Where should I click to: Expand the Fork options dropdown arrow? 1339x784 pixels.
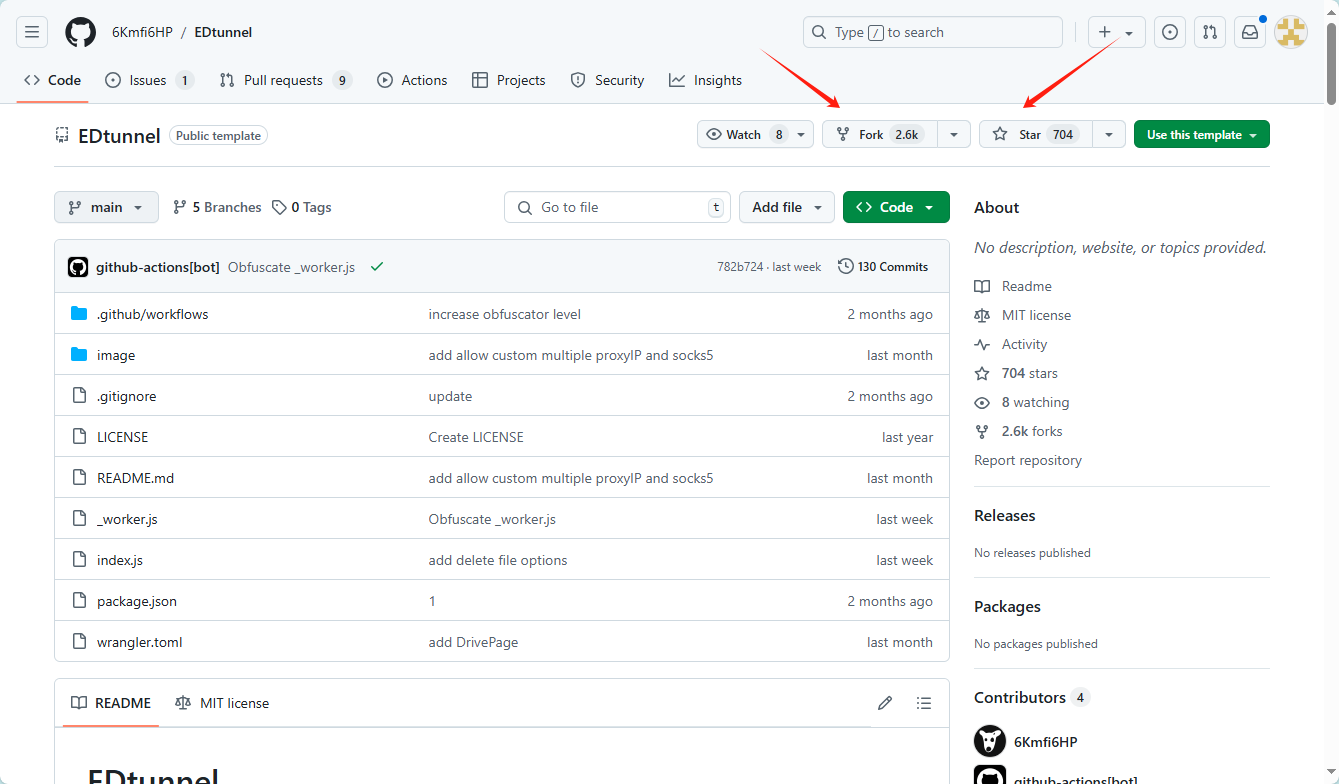954,134
